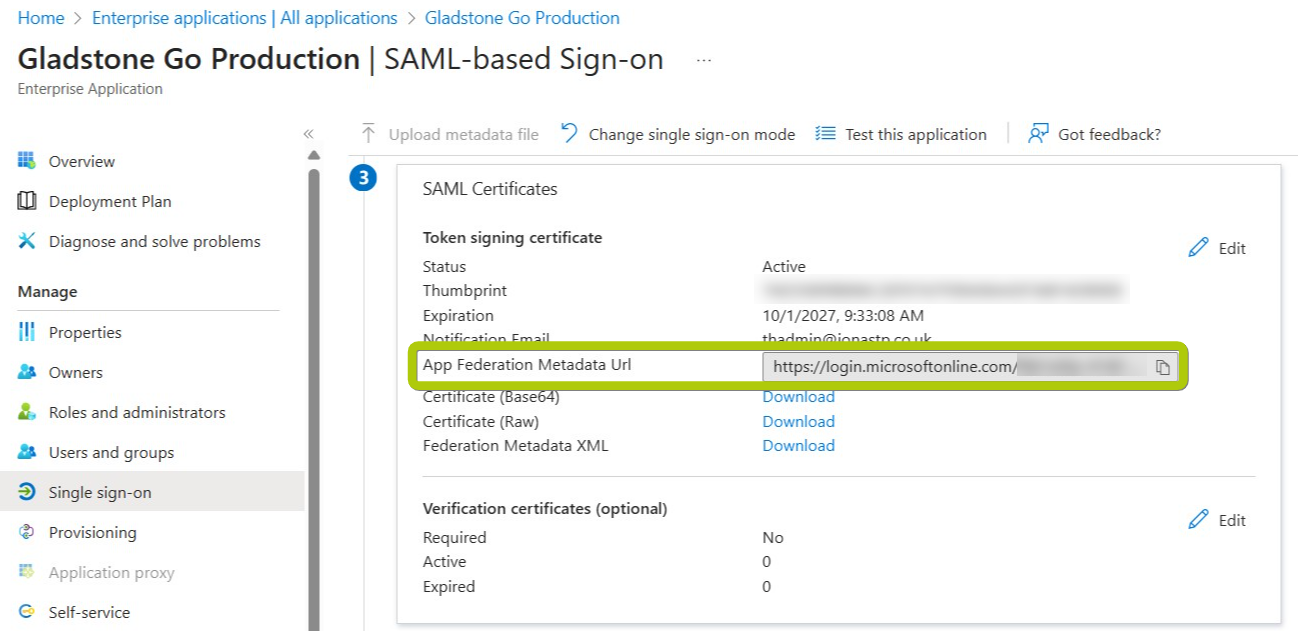Collapse the left navigation pane
This screenshot has height=631, width=1298.
pos(309,133)
